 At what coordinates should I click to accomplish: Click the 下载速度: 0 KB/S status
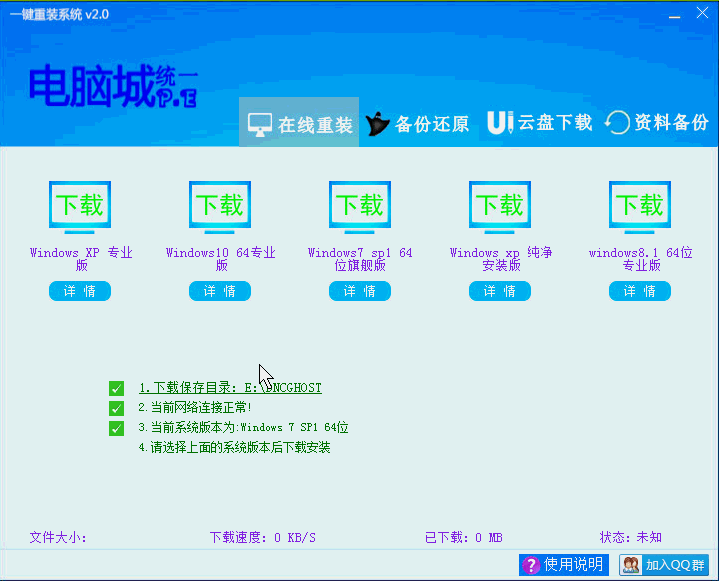pos(263,537)
